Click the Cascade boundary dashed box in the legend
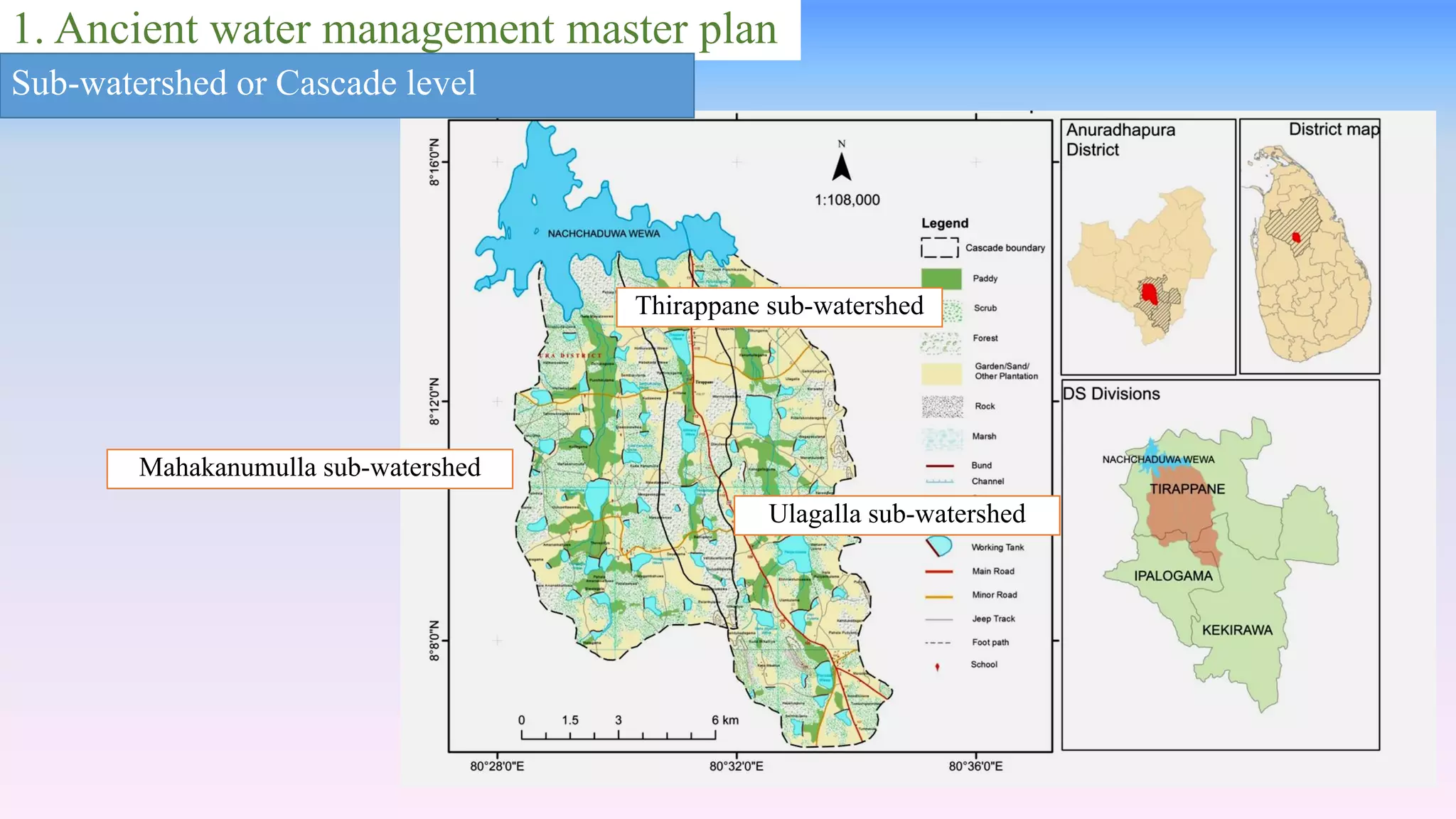 point(939,248)
